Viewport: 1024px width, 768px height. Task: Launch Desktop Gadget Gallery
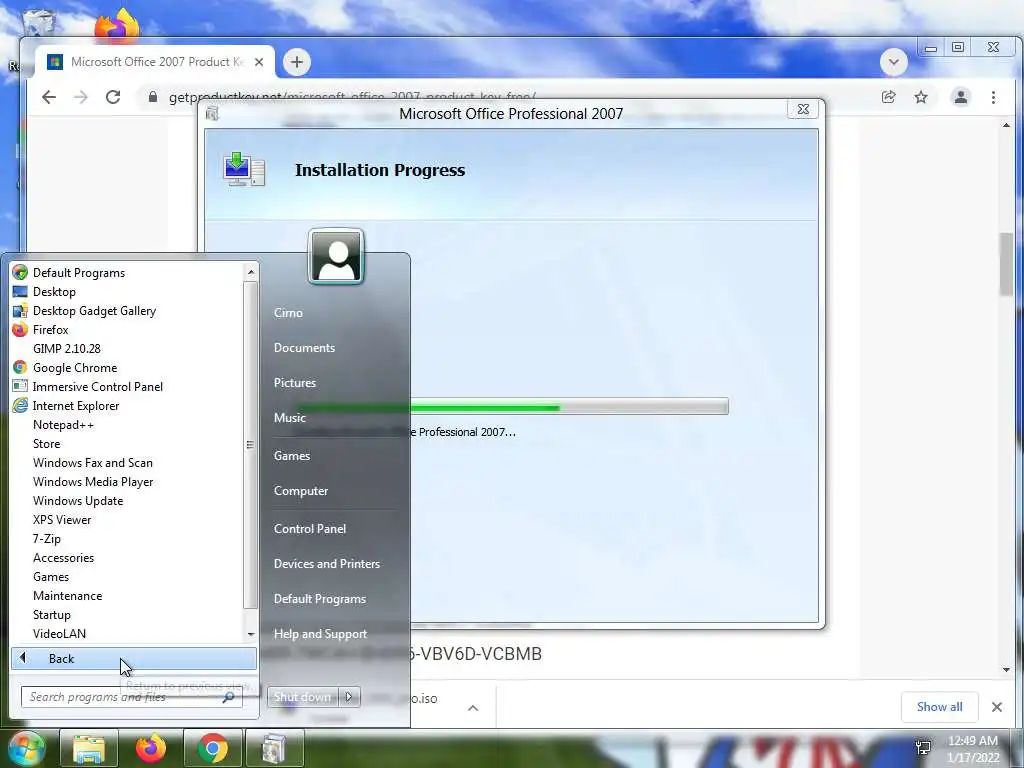click(x=94, y=311)
